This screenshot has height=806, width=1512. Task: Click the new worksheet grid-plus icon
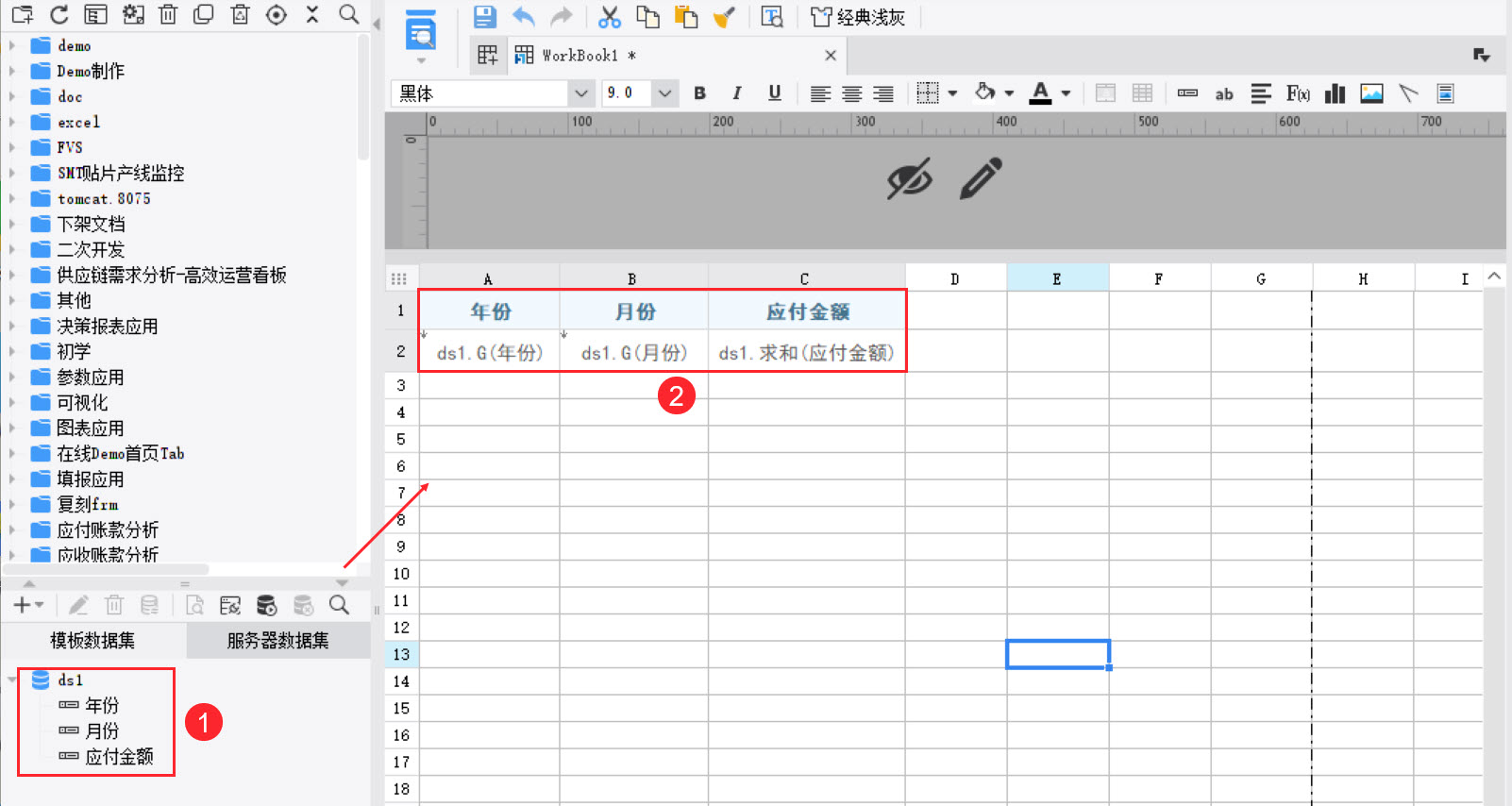[x=487, y=55]
